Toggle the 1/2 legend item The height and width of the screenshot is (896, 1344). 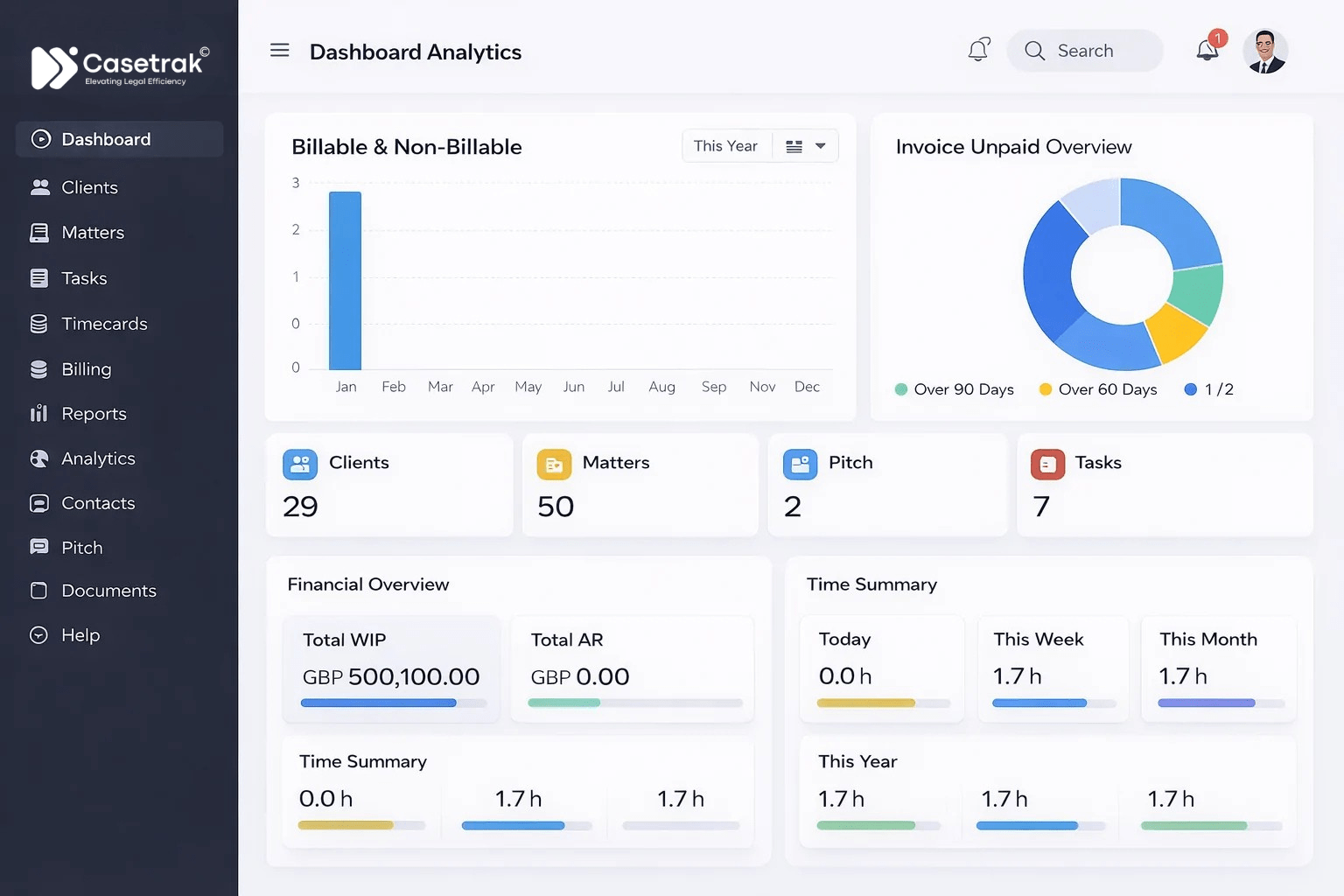coord(1209,389)
